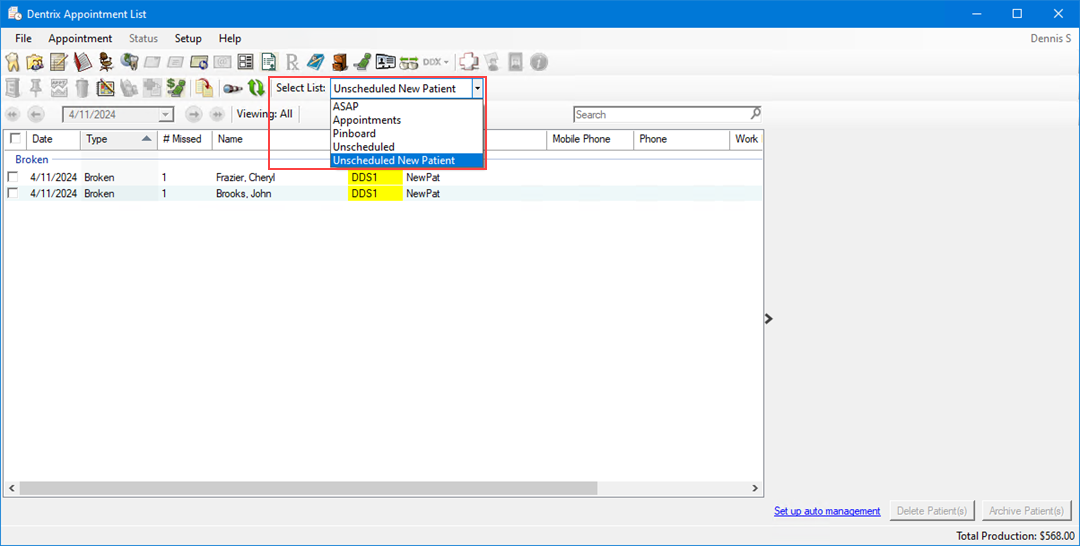This screenshot has height=546, width=1080.
Task: Click the binoculars find icon
Action: tap(232, 88)
